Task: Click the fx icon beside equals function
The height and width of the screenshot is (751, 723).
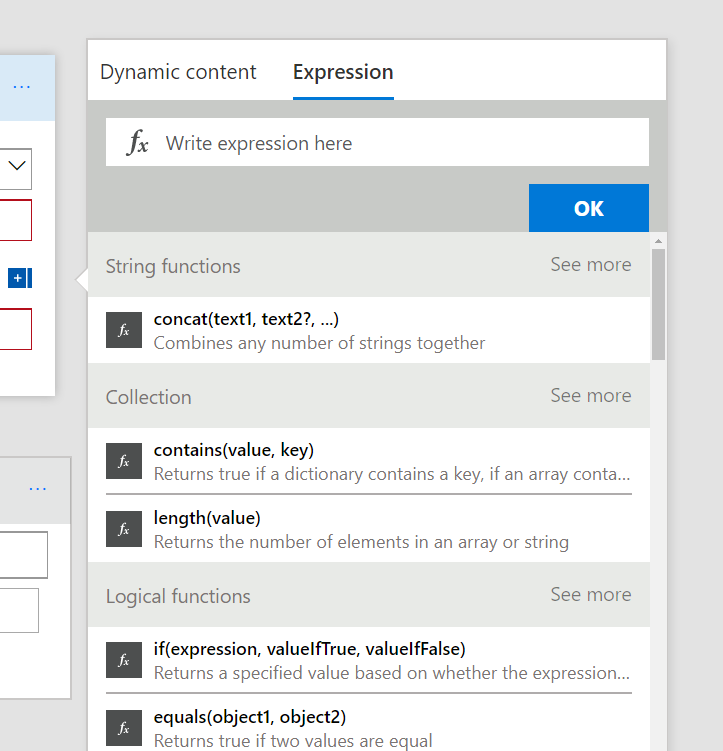Action: click(x=123, y=727)
